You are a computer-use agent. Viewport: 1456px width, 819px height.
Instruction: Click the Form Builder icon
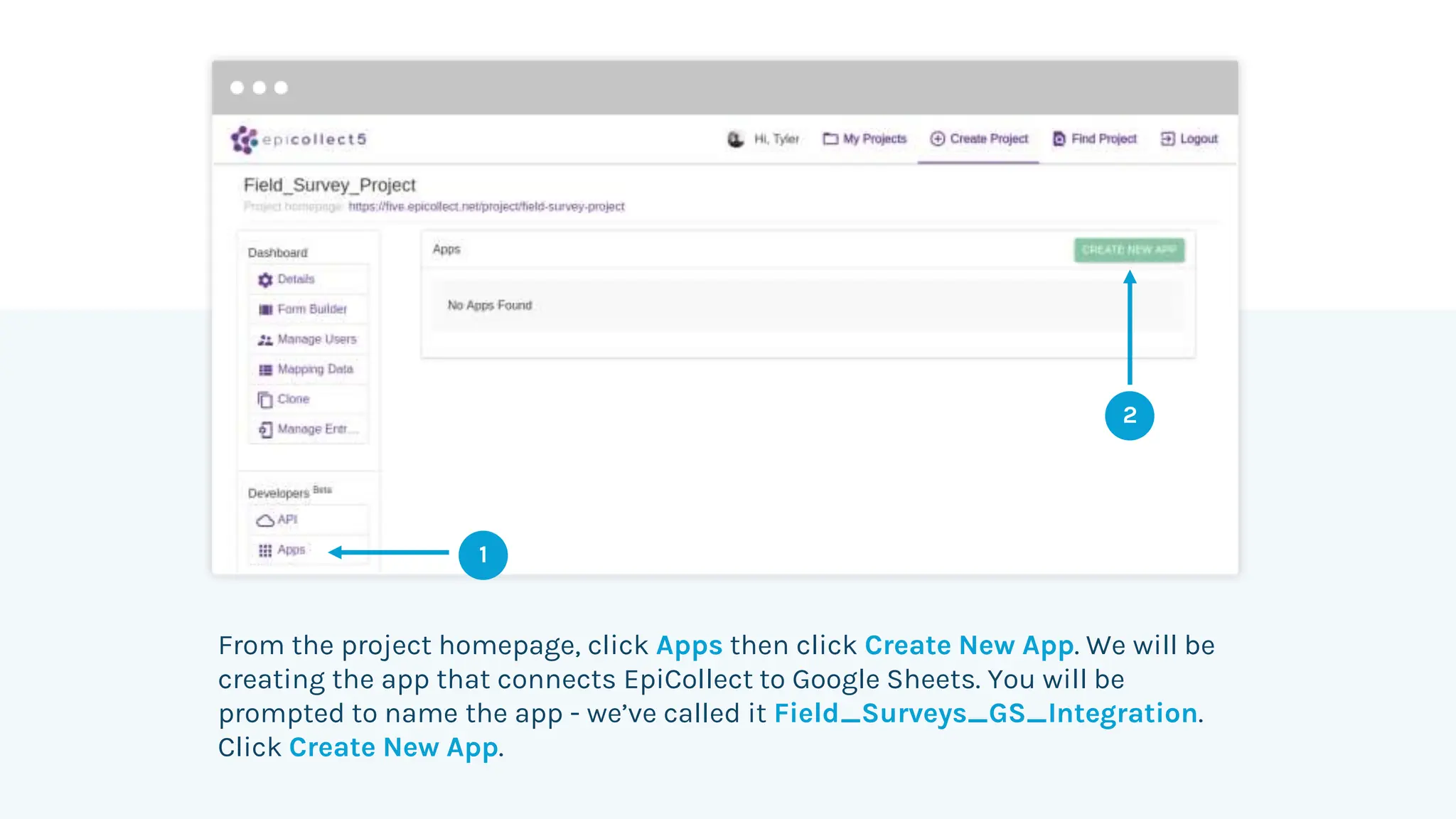(265, 310)
